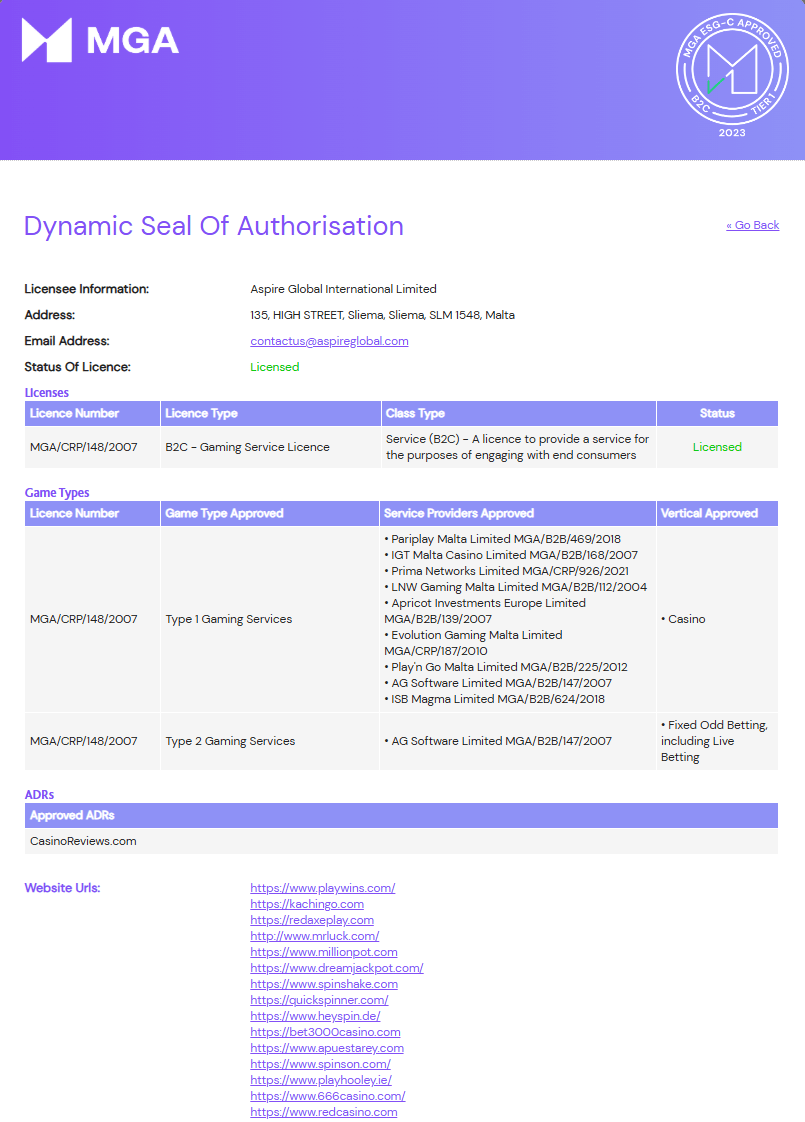Open the spinshake.com link

click(324, 984)
